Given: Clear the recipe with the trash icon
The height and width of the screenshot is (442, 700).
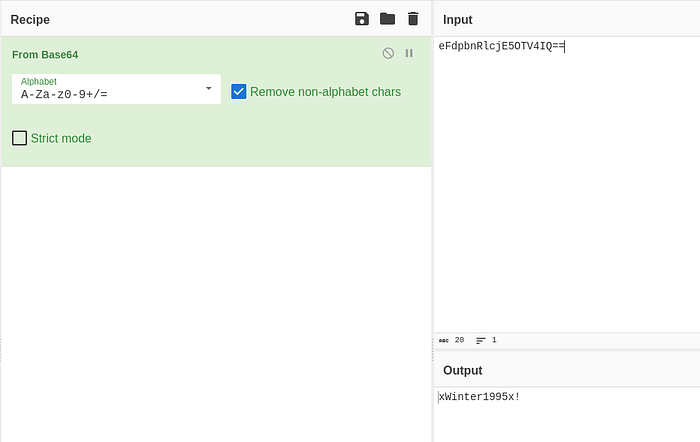Looking at the screenshot, I should pyautogui.click(x=413, y=19).
